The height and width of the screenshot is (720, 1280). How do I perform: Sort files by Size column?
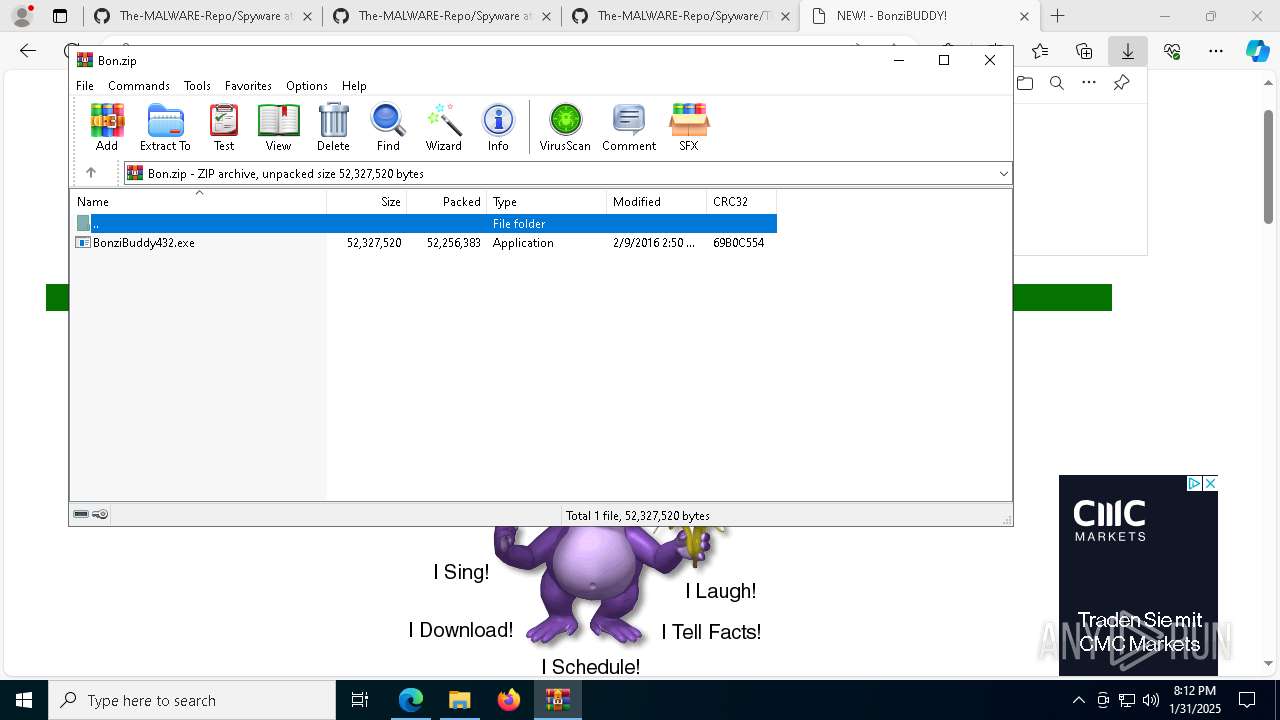click(x=367, y=201)
